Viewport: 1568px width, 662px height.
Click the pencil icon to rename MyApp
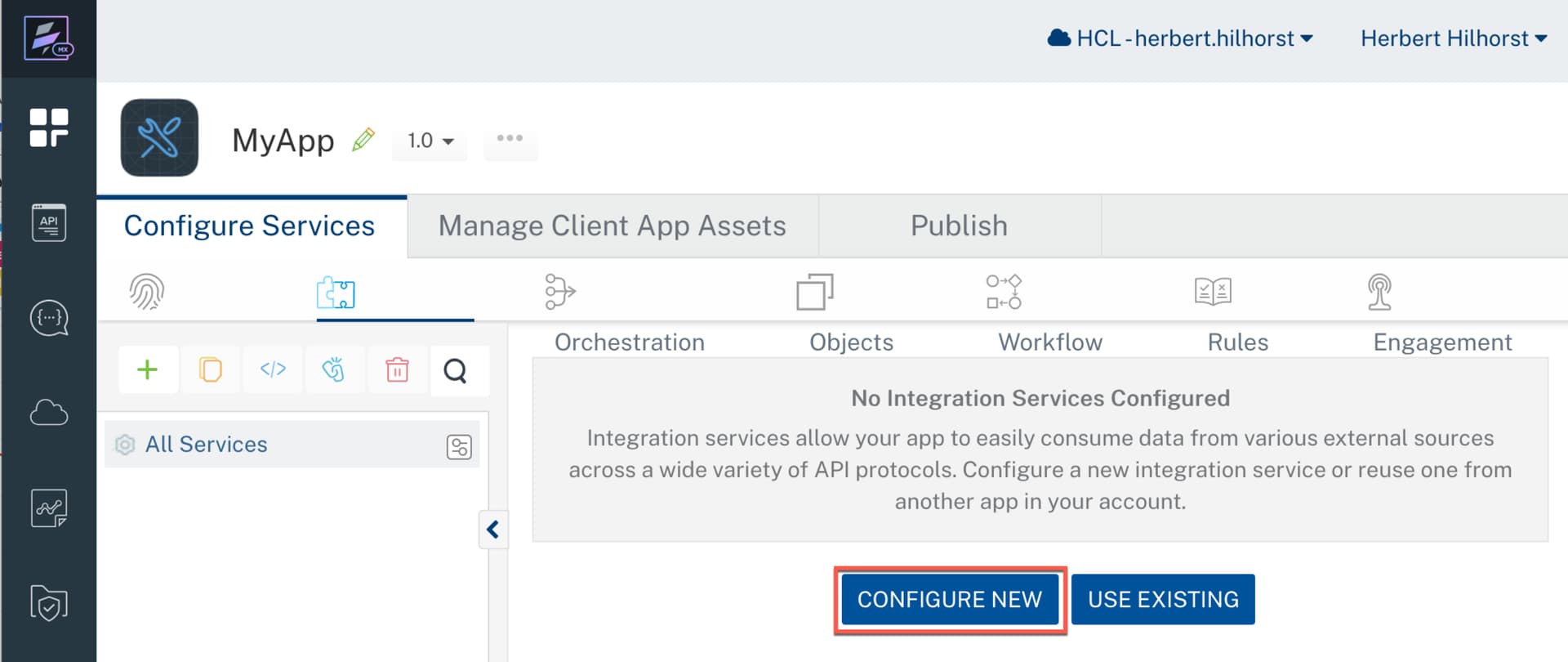[x=363, y=140]
